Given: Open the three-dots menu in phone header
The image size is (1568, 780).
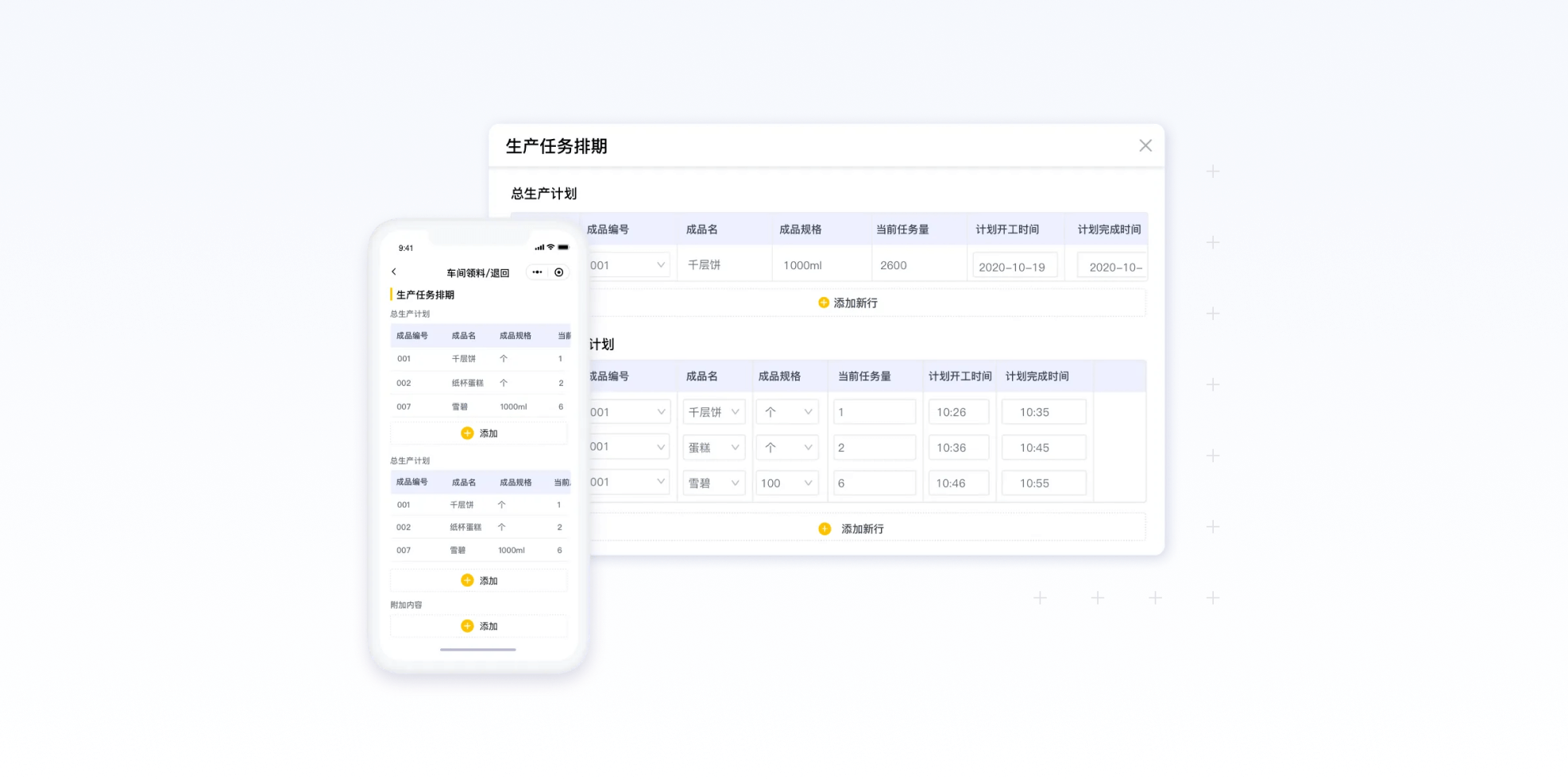Looking at the screenshot, I should tap(537, 272).
